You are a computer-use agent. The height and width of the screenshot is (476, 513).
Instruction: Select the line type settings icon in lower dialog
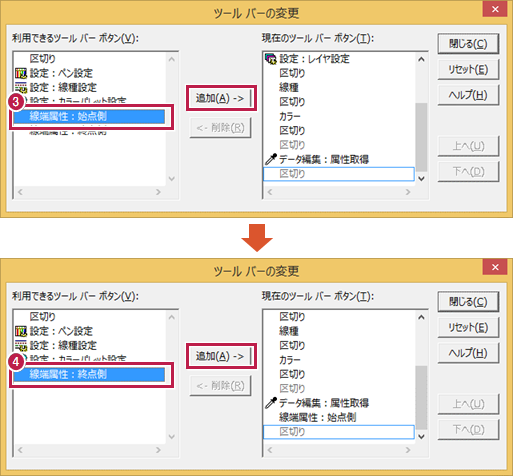coord(21,345)
